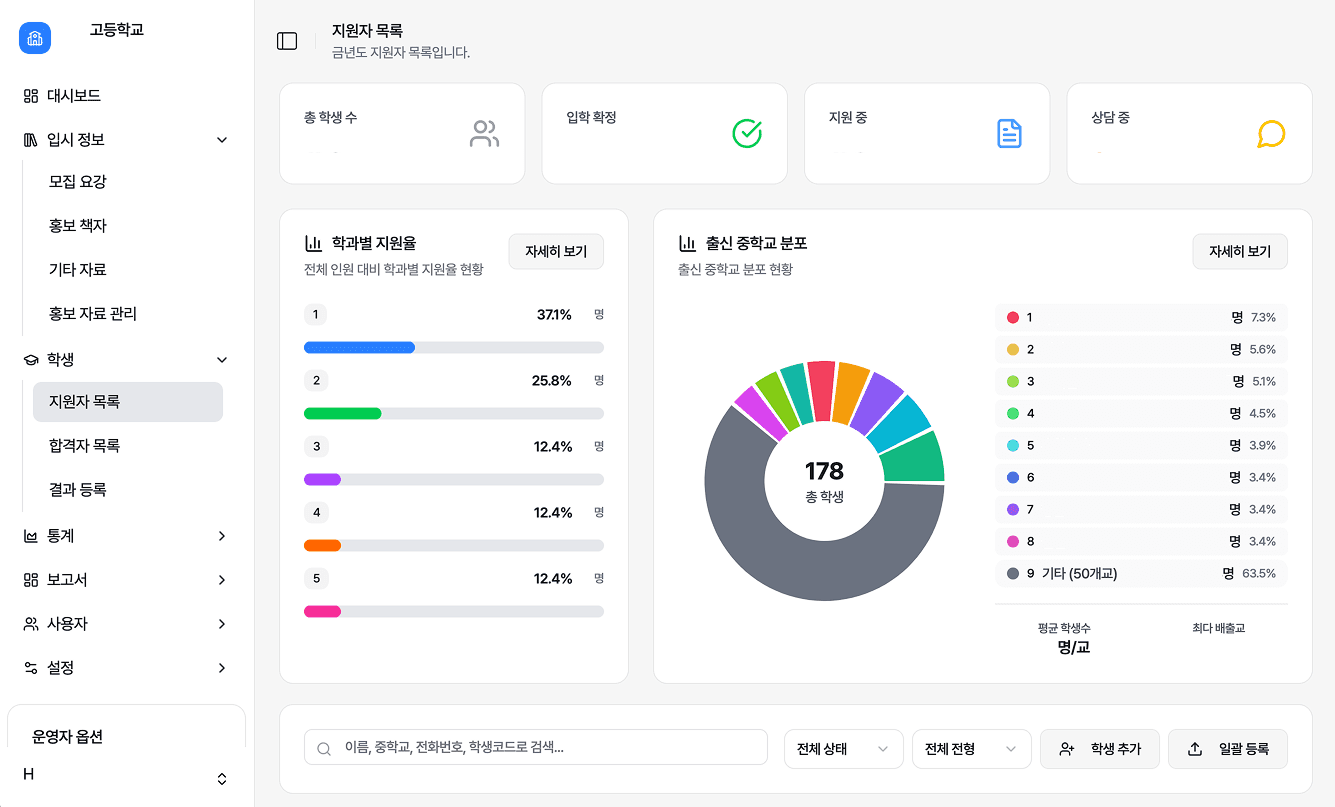
Task: Click the 설정 sliders icon
Action: point(31,668)
